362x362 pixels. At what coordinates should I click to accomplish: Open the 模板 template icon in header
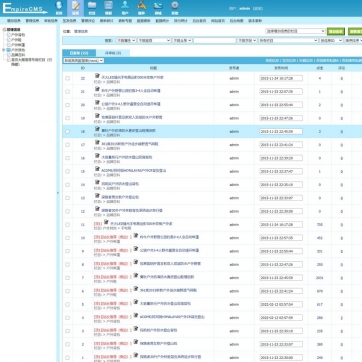coord(108,8)
